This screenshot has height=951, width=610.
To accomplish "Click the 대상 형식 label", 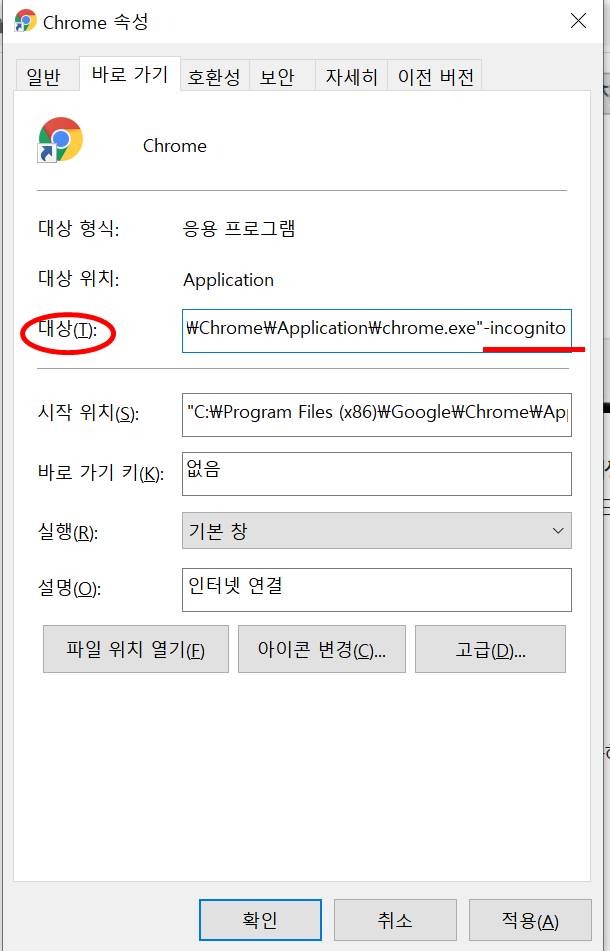I will tap(79, 229).
